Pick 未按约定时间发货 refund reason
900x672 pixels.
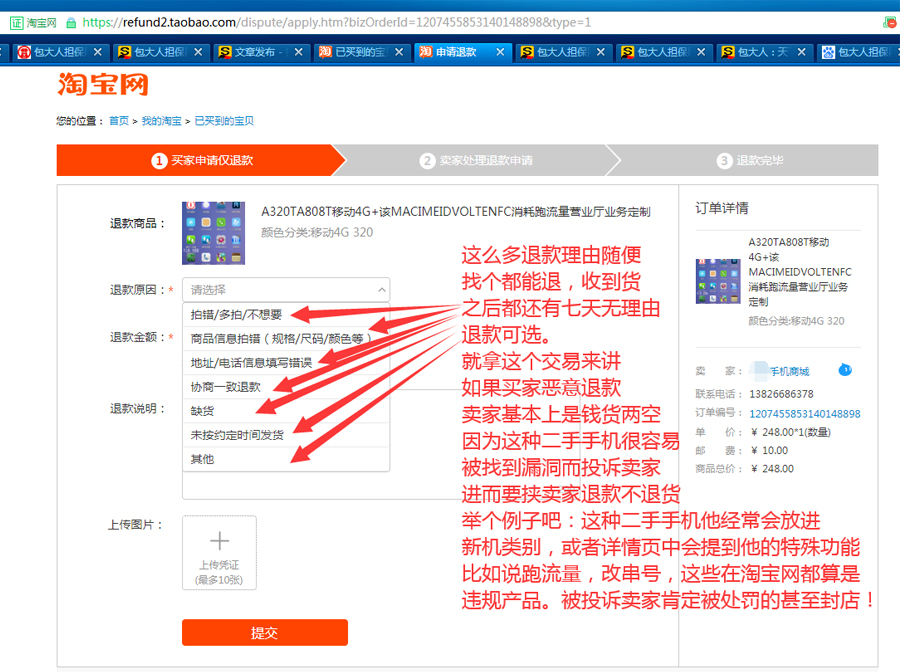[237, 435]
